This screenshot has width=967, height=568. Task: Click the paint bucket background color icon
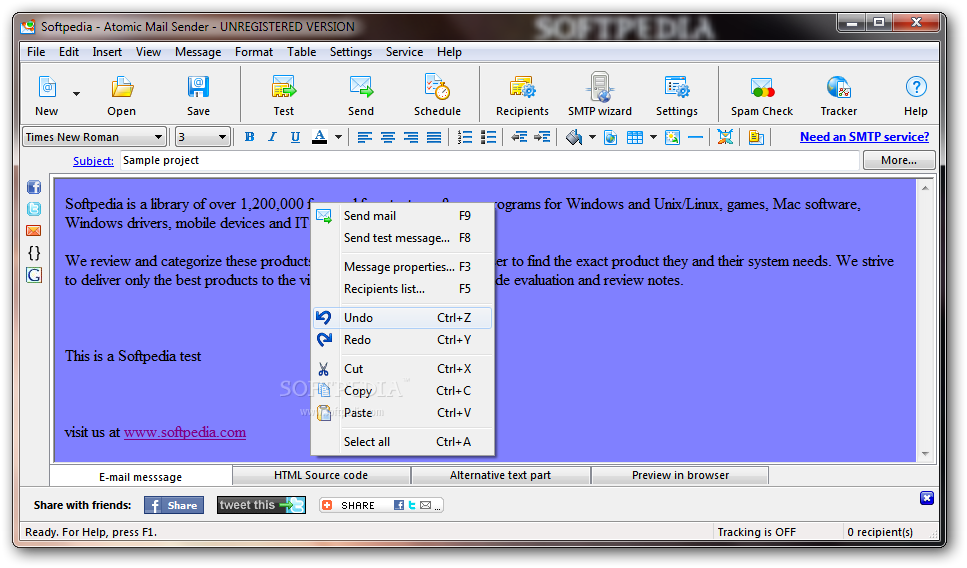[x=574, y=137]
